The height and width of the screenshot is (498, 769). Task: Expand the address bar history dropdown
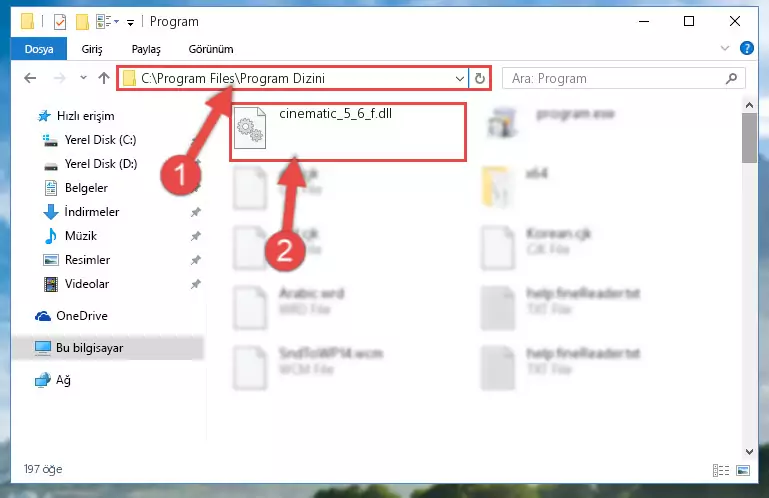point(460,79)
